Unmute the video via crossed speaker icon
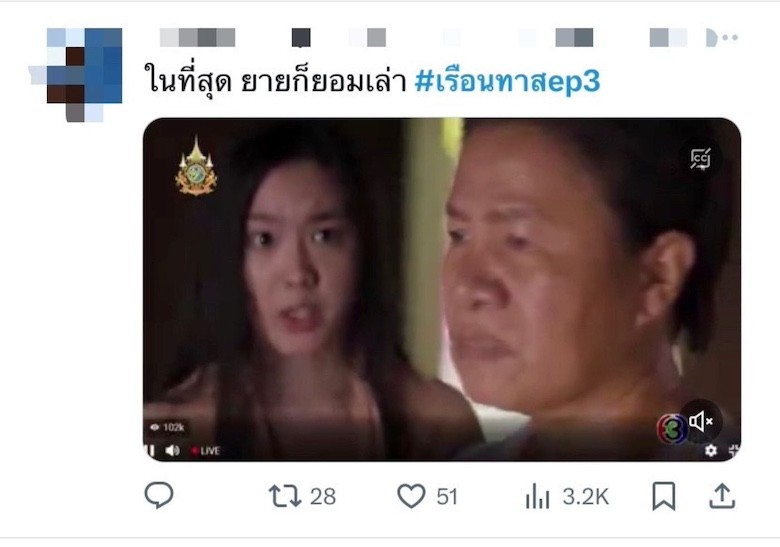 point(701,421)
